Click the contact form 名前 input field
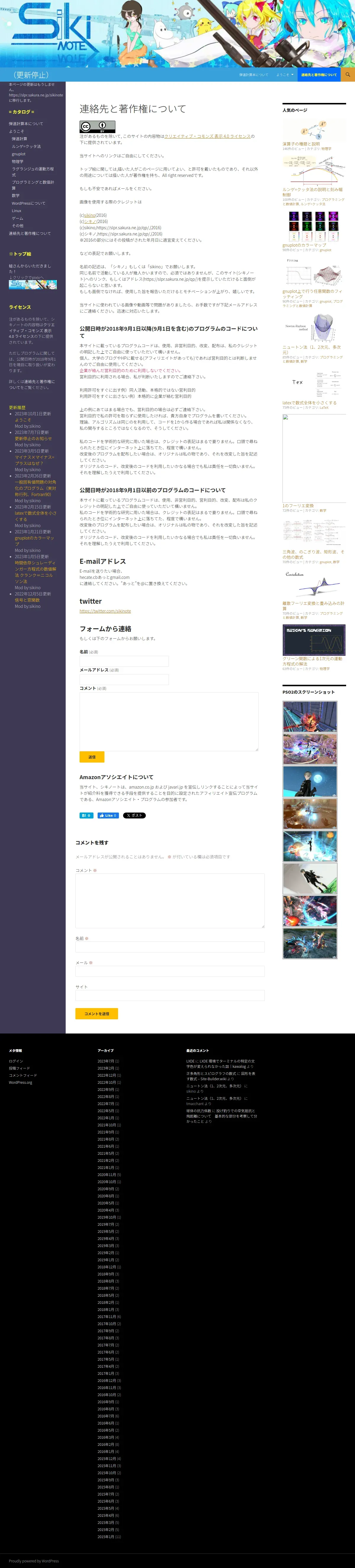Image resolution: width=355 pixels, height=1568 pixels. click(x=124, y=661)
